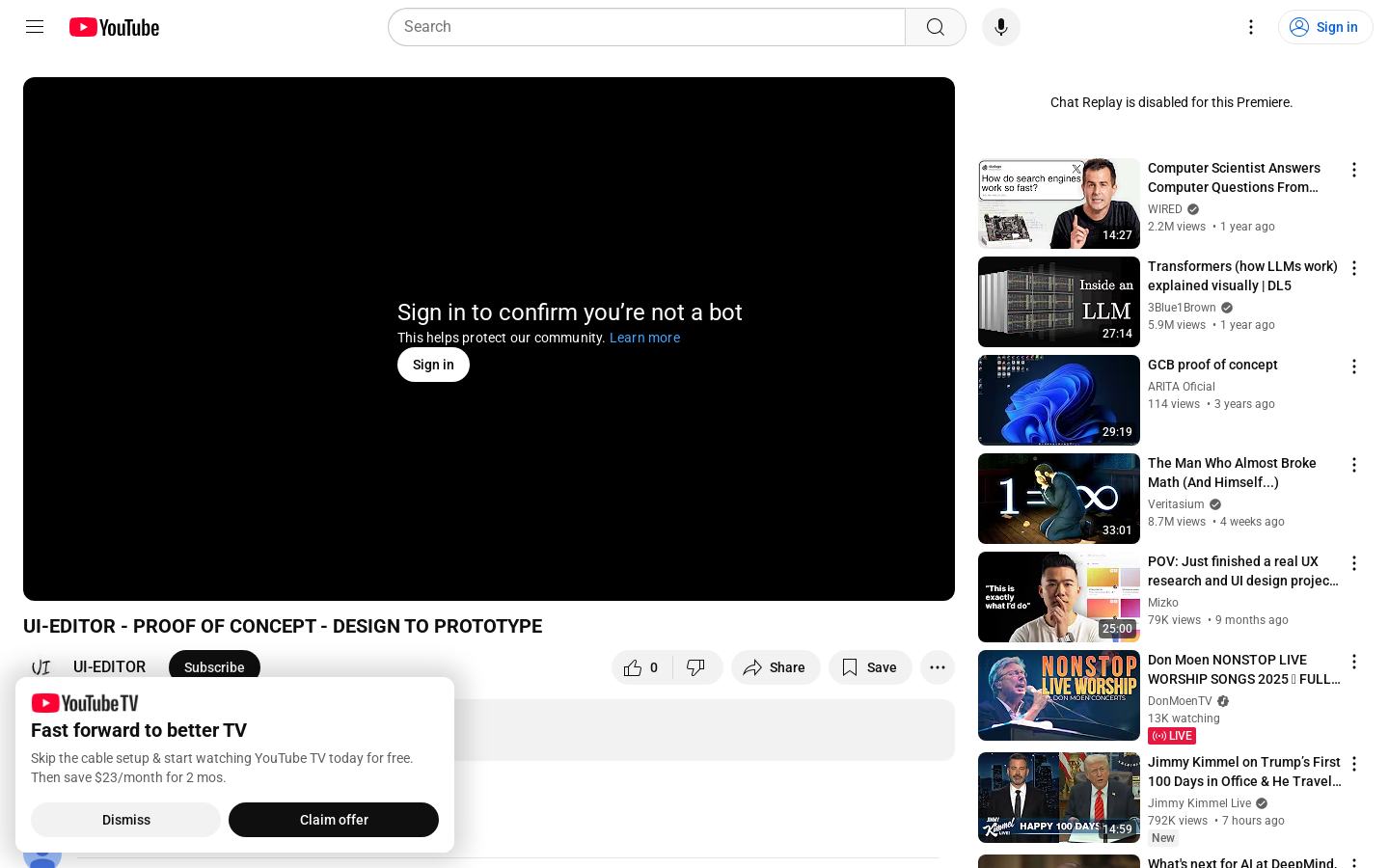Click the LIVE badge on Don Moen video

coord(1172,736)
